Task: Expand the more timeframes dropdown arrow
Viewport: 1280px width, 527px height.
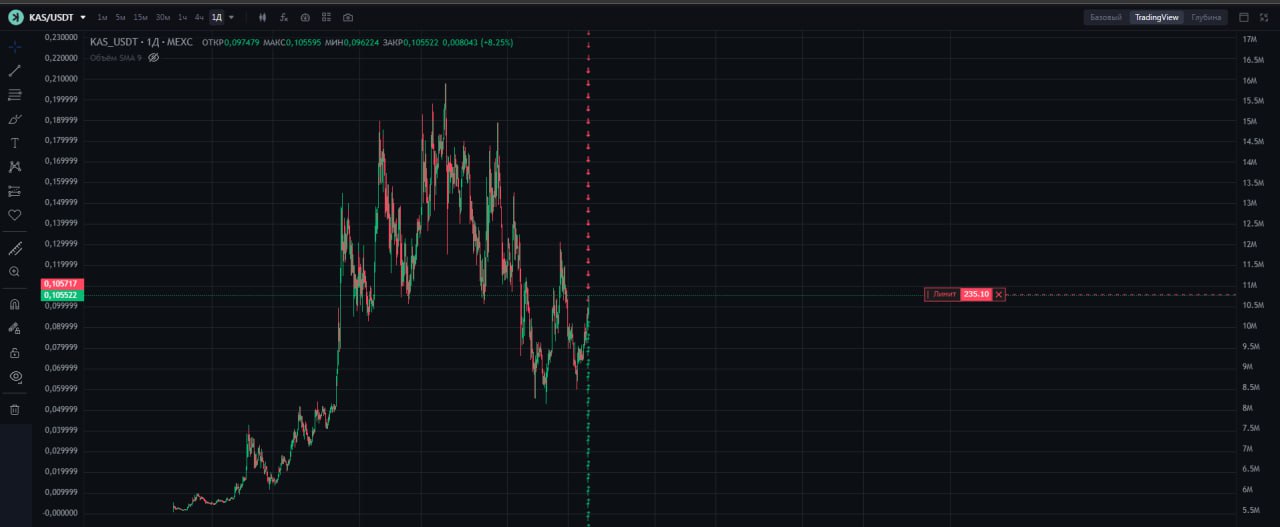Action: point(232,17)
